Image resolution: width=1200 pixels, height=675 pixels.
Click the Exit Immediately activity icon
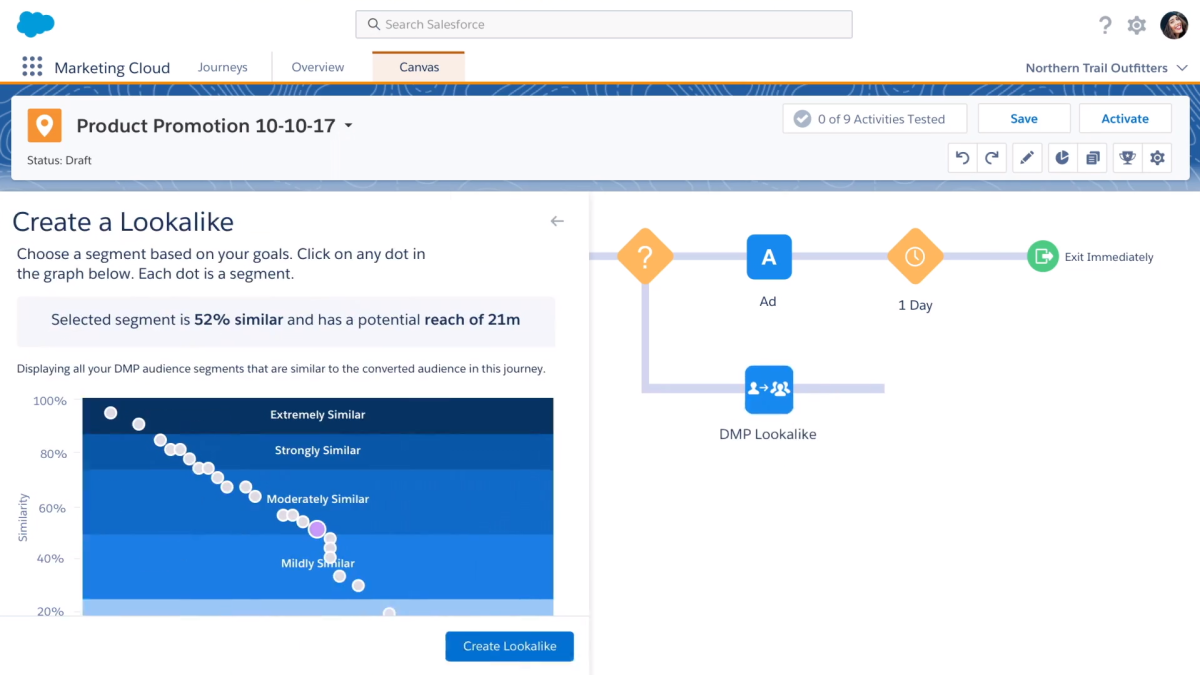[x=1042, y=256]
